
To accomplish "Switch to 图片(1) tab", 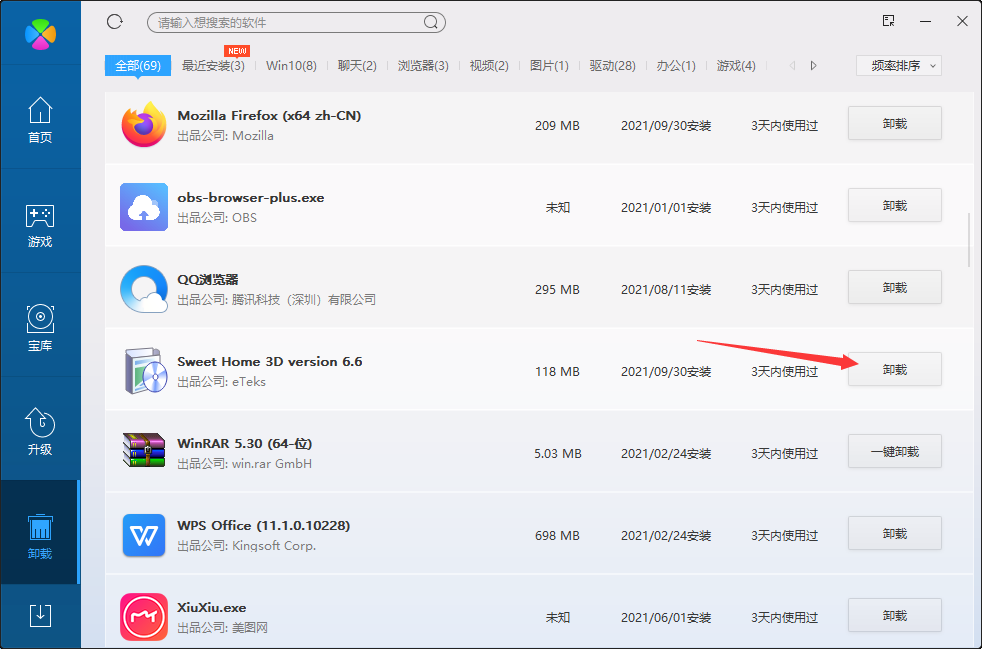I will pos(549,66).
